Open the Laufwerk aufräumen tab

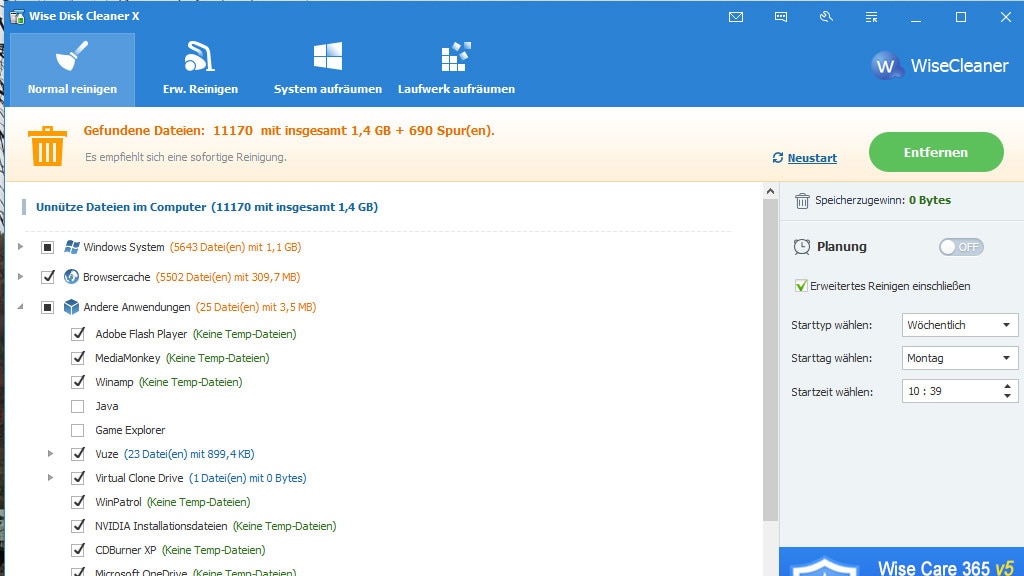point(456,70)
